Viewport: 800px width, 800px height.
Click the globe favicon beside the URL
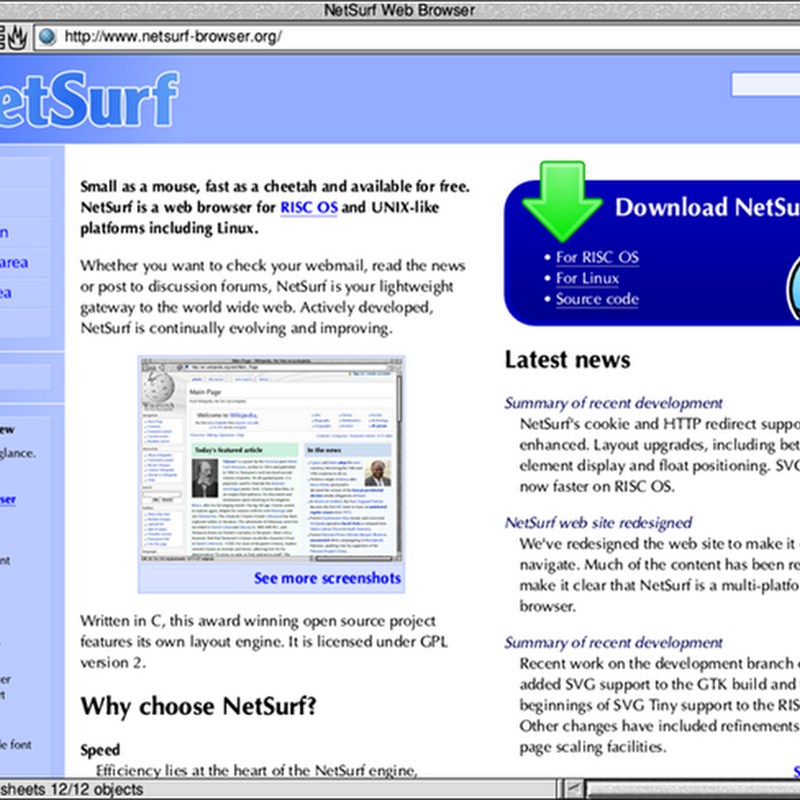point(47,37)
